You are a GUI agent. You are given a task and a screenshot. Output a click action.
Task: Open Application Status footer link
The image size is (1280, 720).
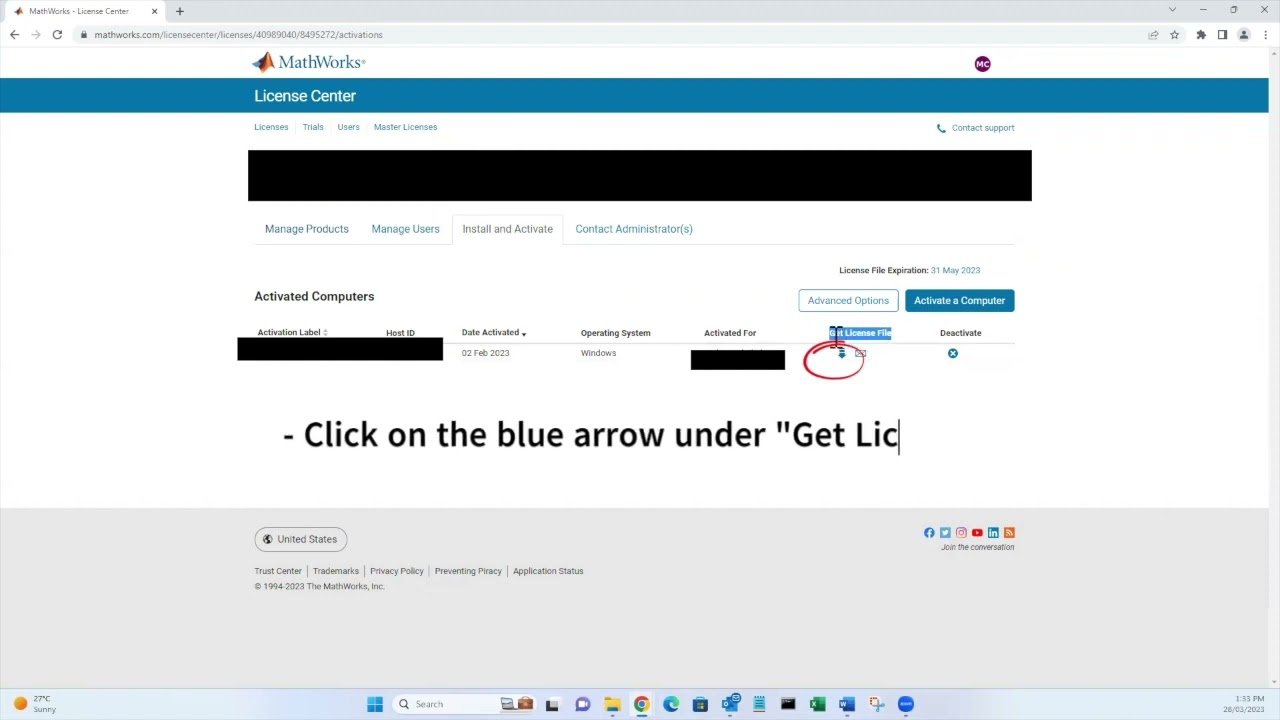548,571
